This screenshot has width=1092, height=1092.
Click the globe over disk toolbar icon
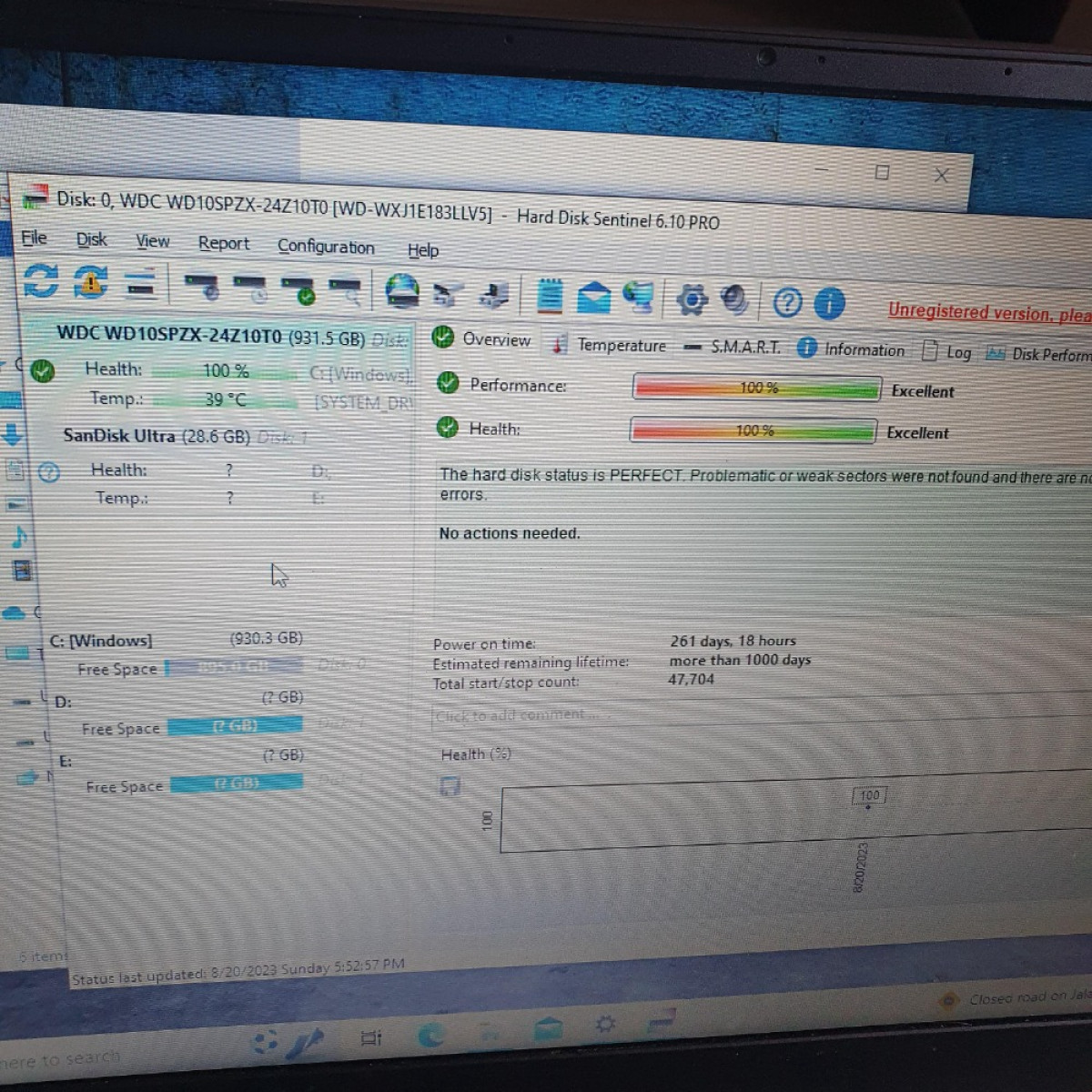point(401,292)
